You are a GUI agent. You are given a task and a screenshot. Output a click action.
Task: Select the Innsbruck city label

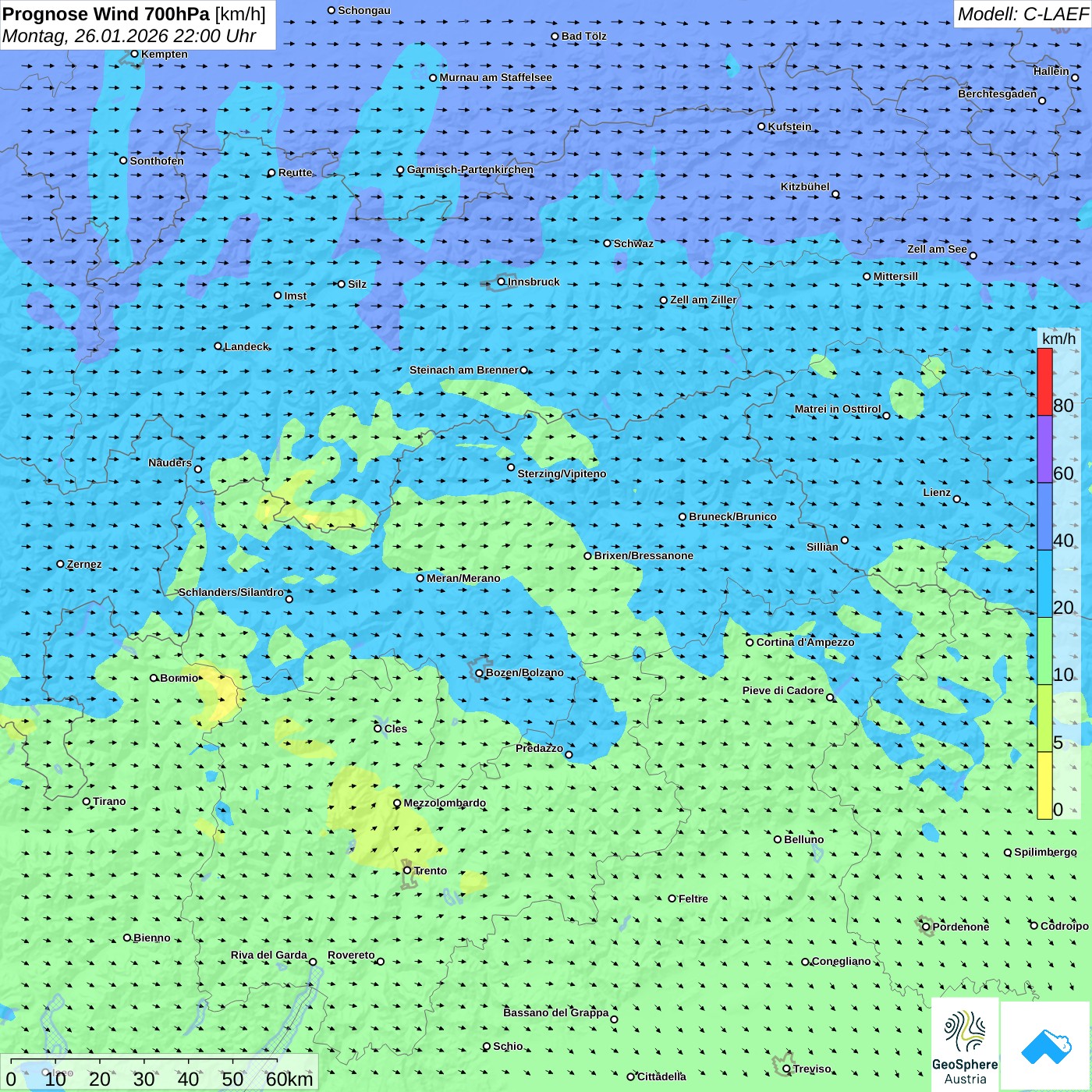click(x=534, y=282)
